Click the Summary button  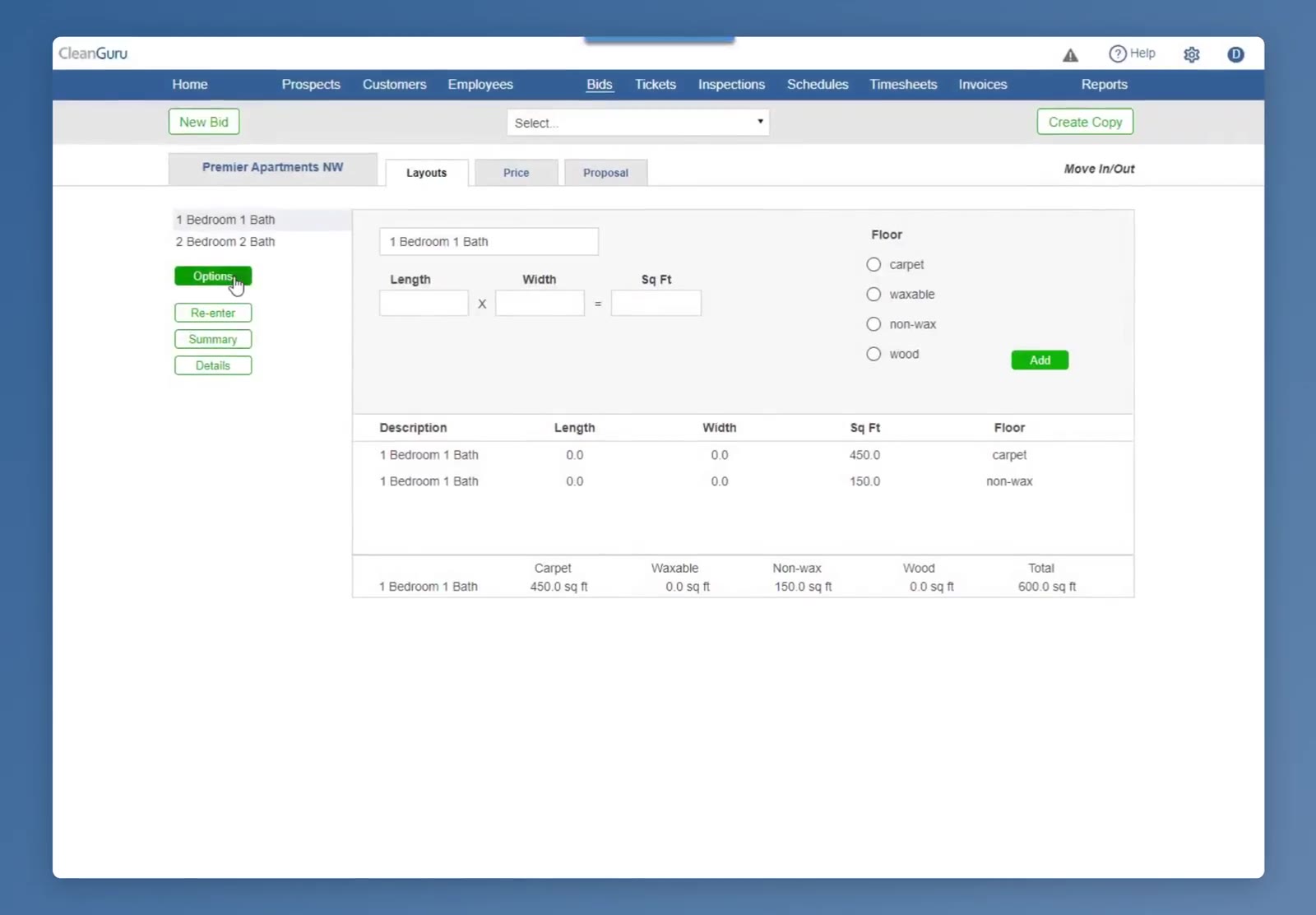(213, 339)
